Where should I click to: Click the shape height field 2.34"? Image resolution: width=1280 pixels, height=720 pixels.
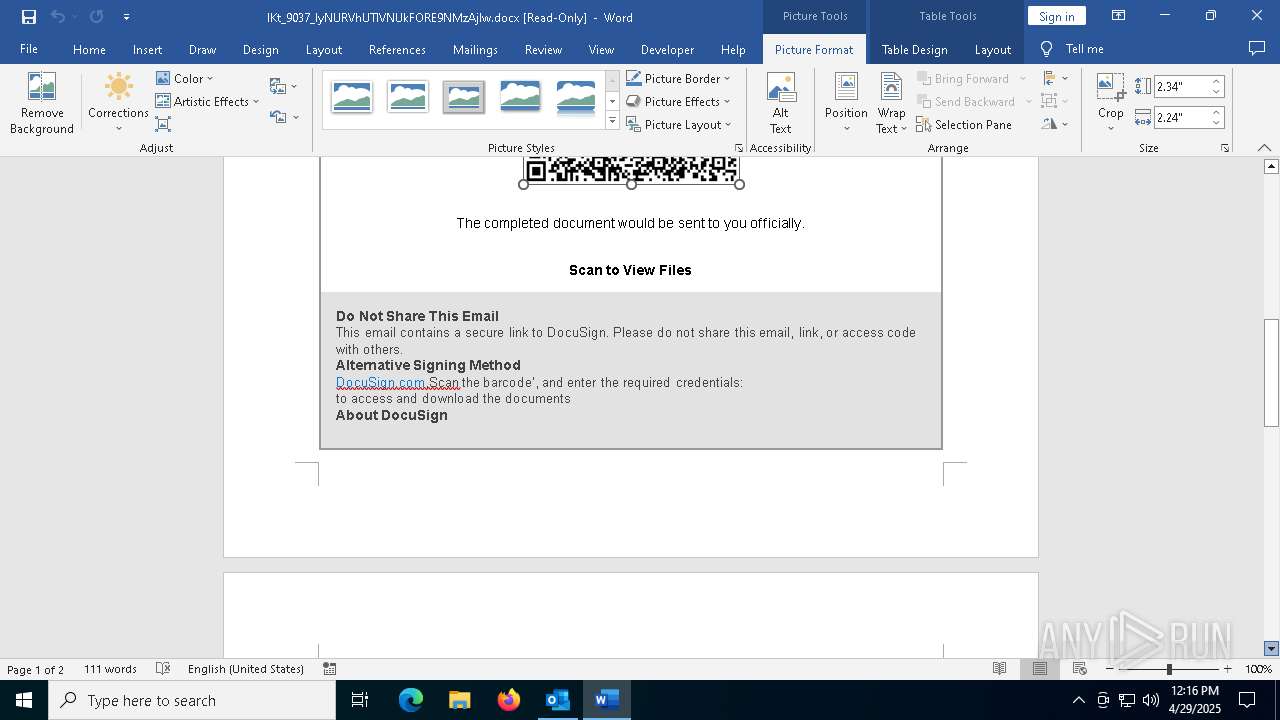[x=1182, y=86]
